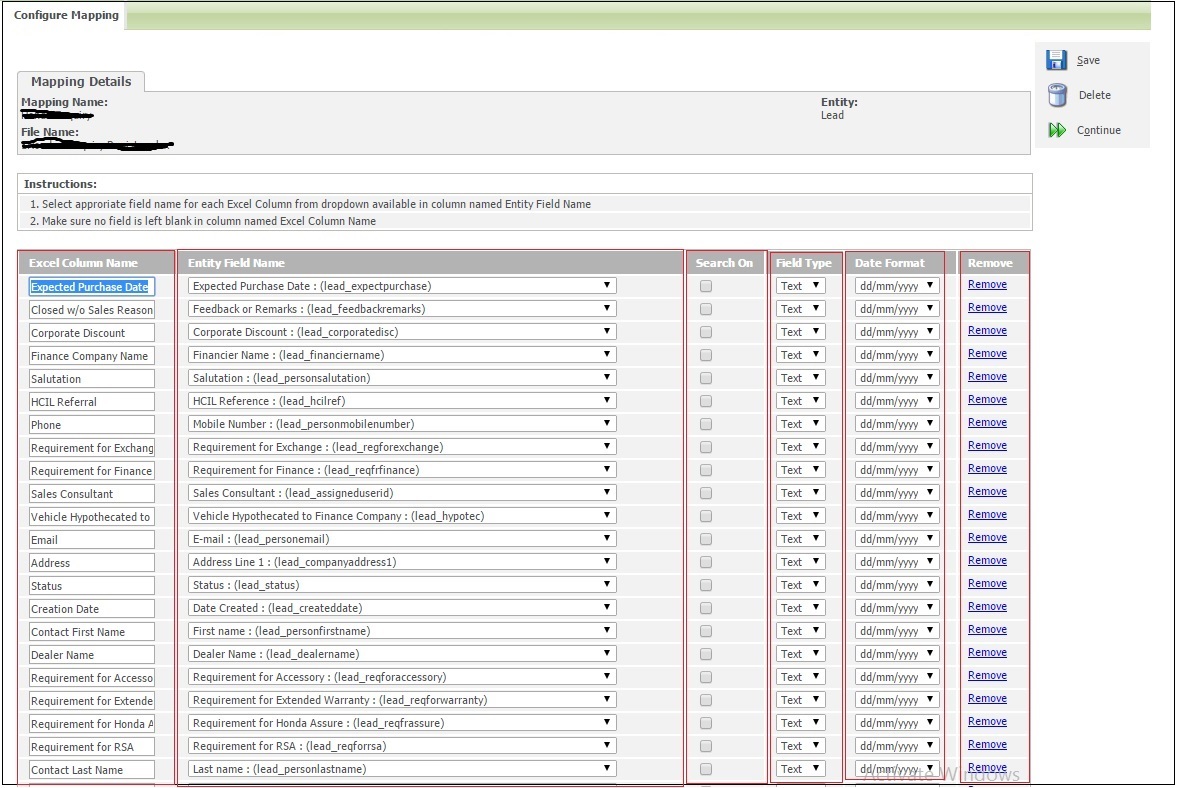Click the Delete trash can icon
This screenshot has width=1178, height=788.
click(x=1057, y=95)
